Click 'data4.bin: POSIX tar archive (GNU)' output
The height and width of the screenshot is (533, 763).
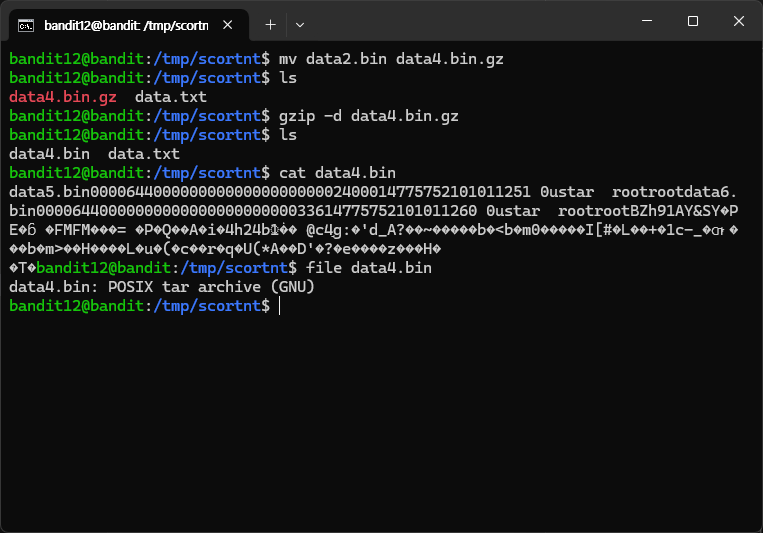(x=162, y=287)
